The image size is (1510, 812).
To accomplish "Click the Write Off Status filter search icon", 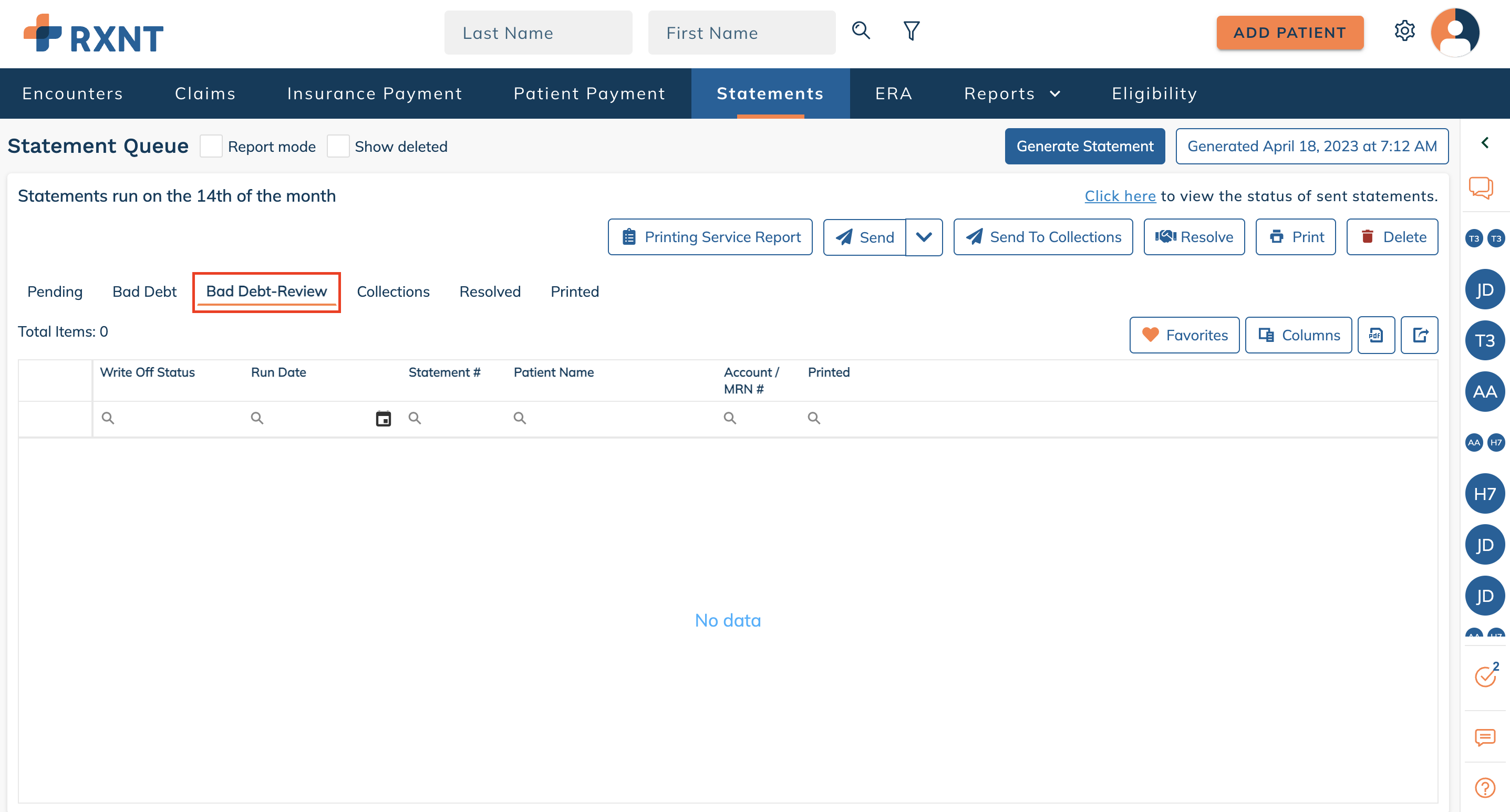I will click(108, 418).
